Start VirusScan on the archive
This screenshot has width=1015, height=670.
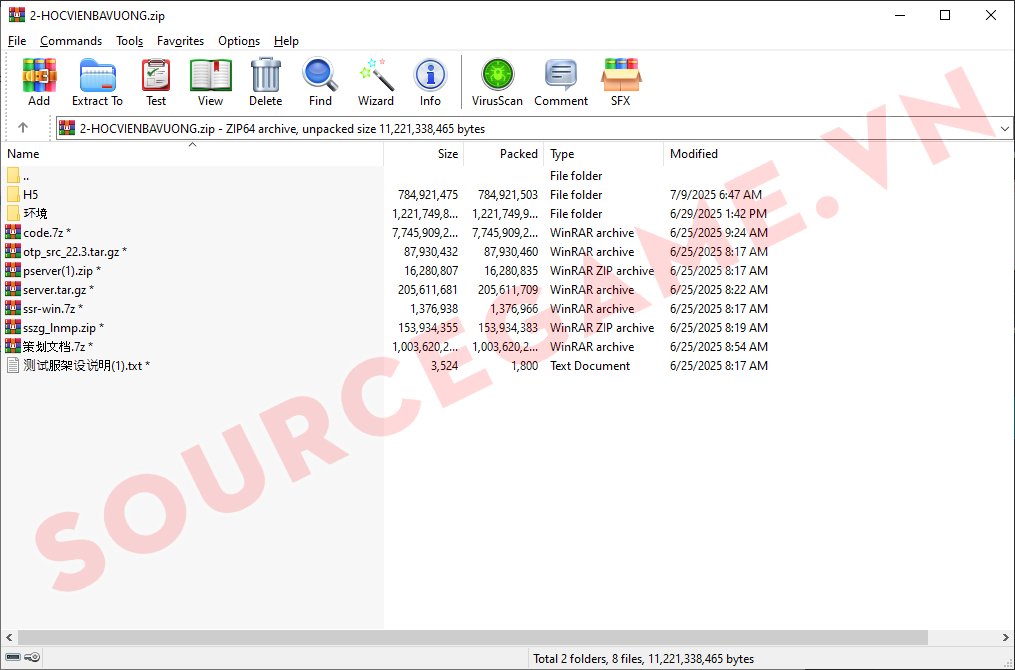(497, 81)
